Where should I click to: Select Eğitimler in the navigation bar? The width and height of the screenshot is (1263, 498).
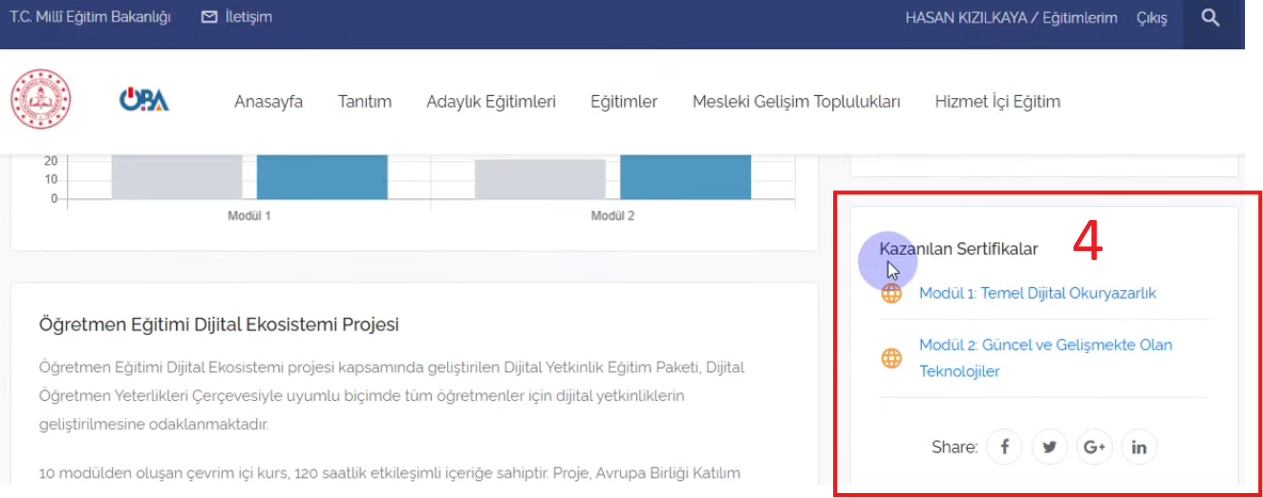pyautogui.click(x=623, y=102)
